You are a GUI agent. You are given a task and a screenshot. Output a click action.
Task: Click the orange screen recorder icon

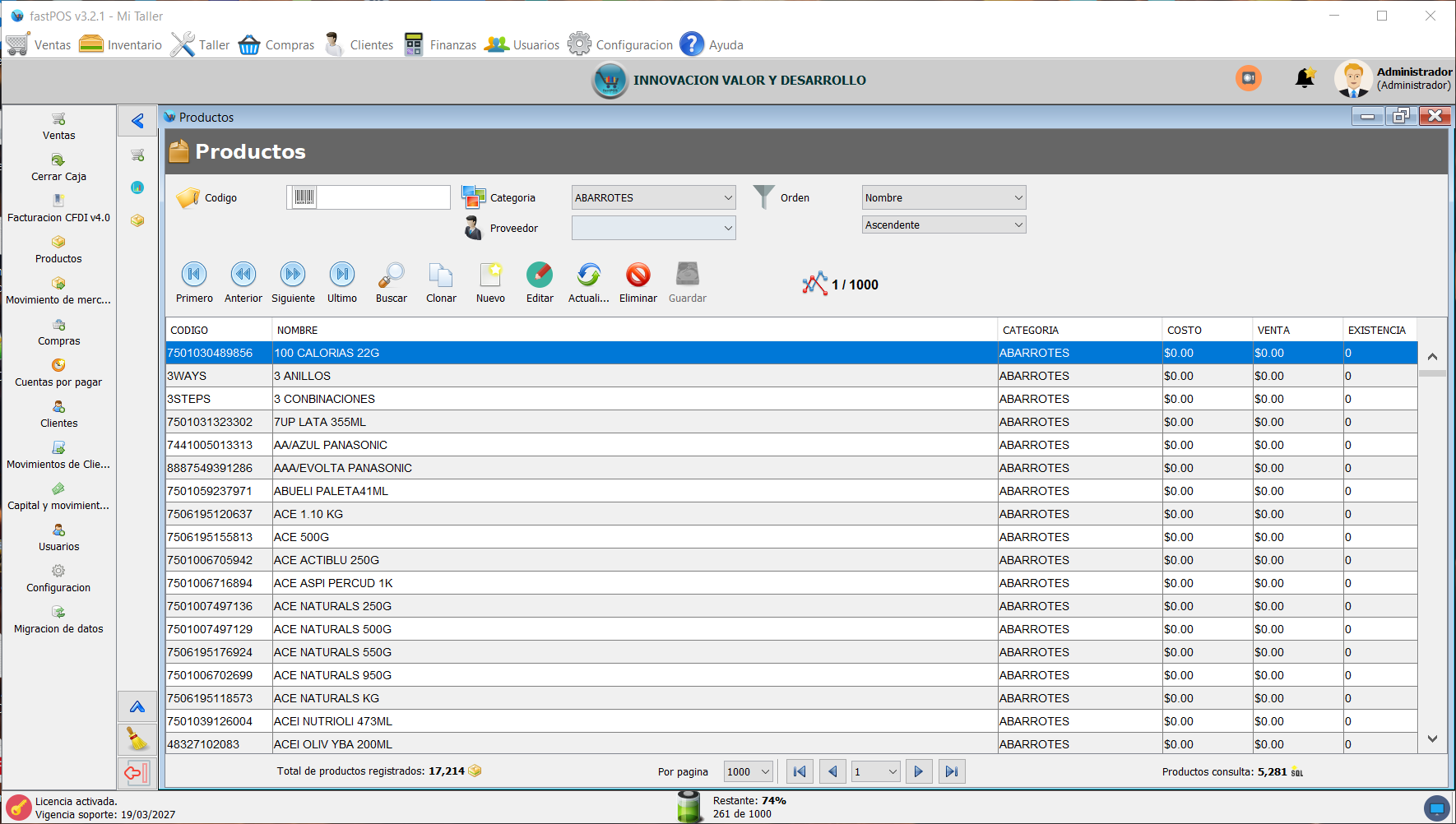(1248, 78)
